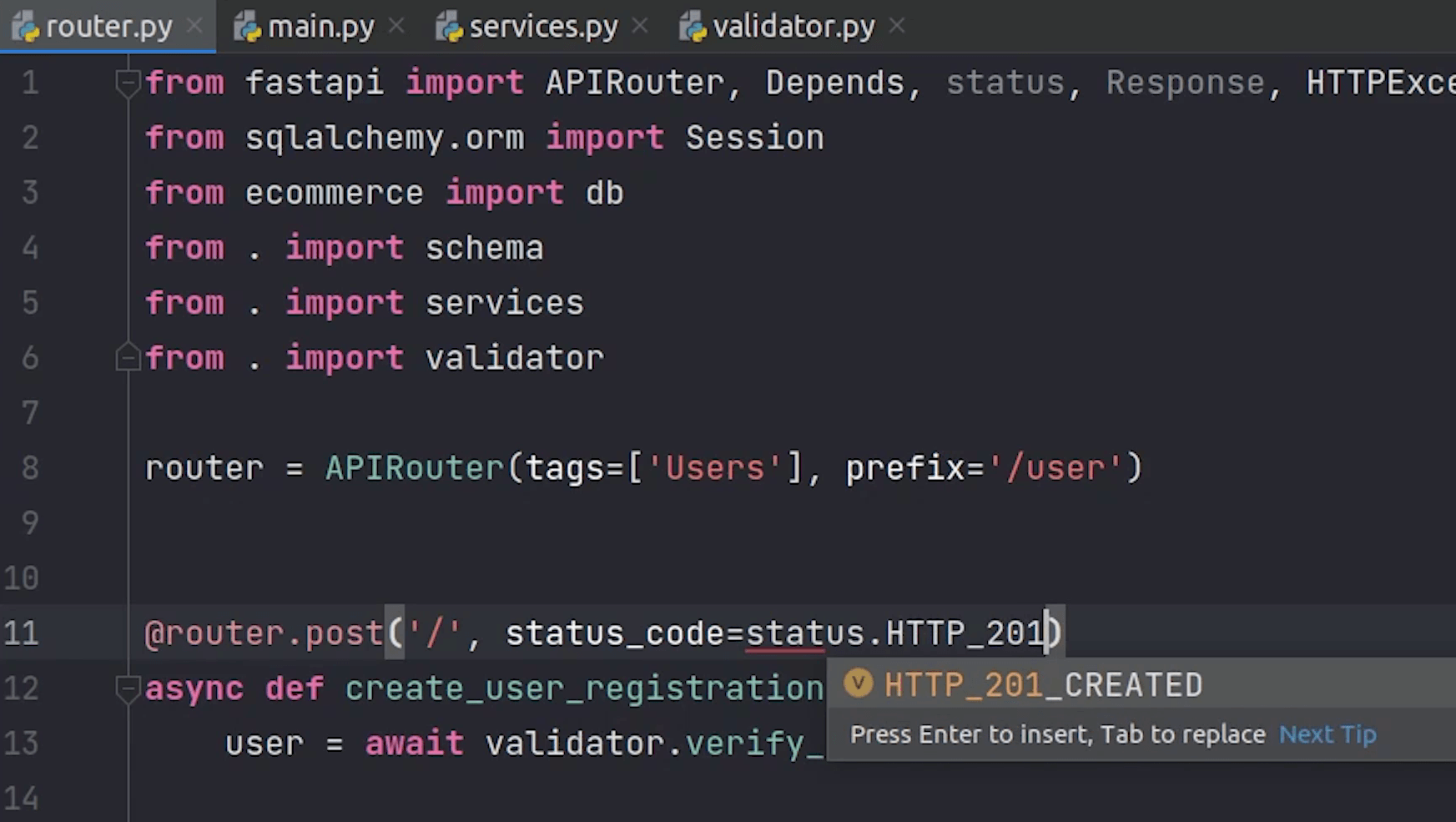
Task: Collapse the imports block at line 1
Action: pyautogui.click(x=128, y=83)
